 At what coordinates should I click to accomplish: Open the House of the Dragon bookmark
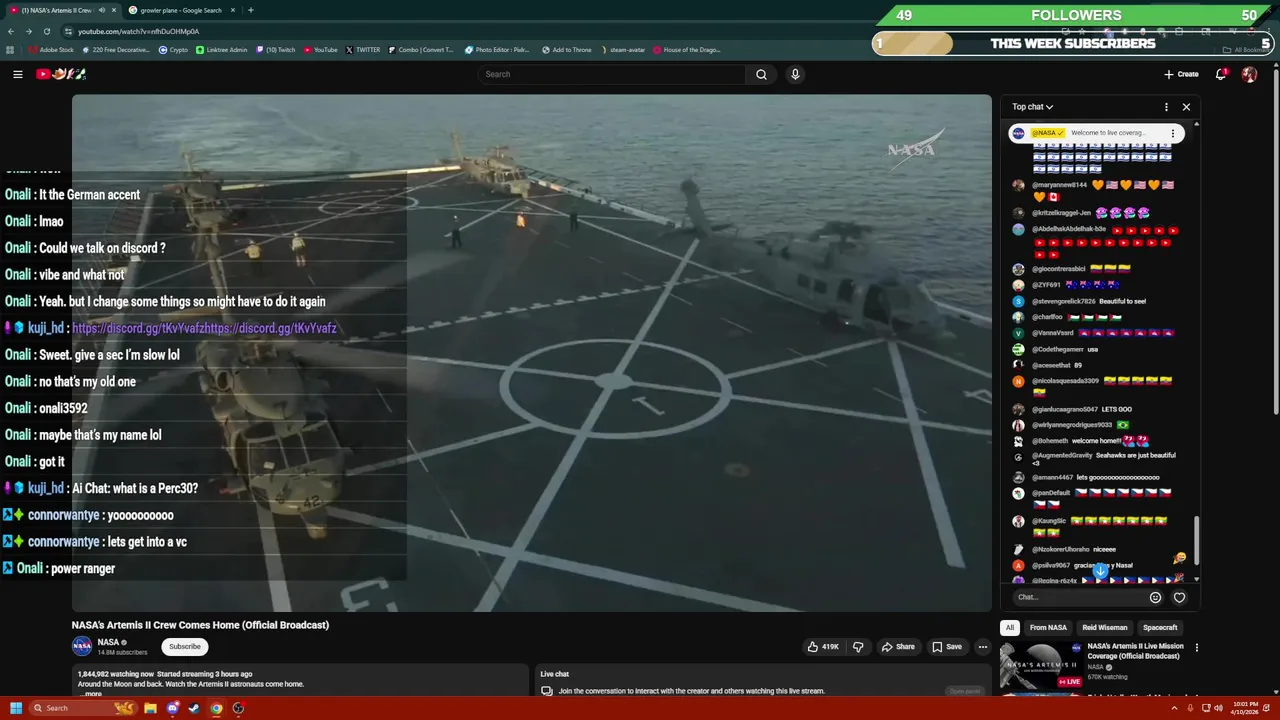tap(686, 50)
